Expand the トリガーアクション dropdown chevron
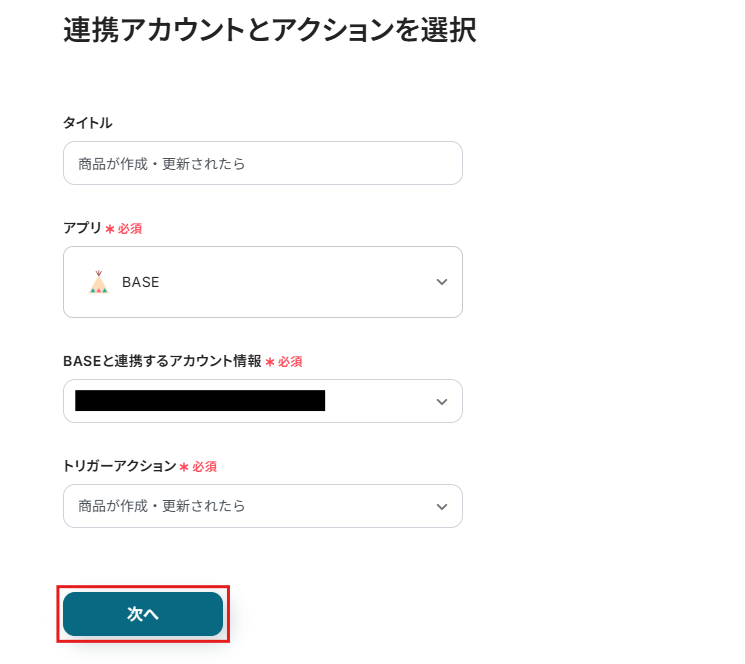 [442, 506]
